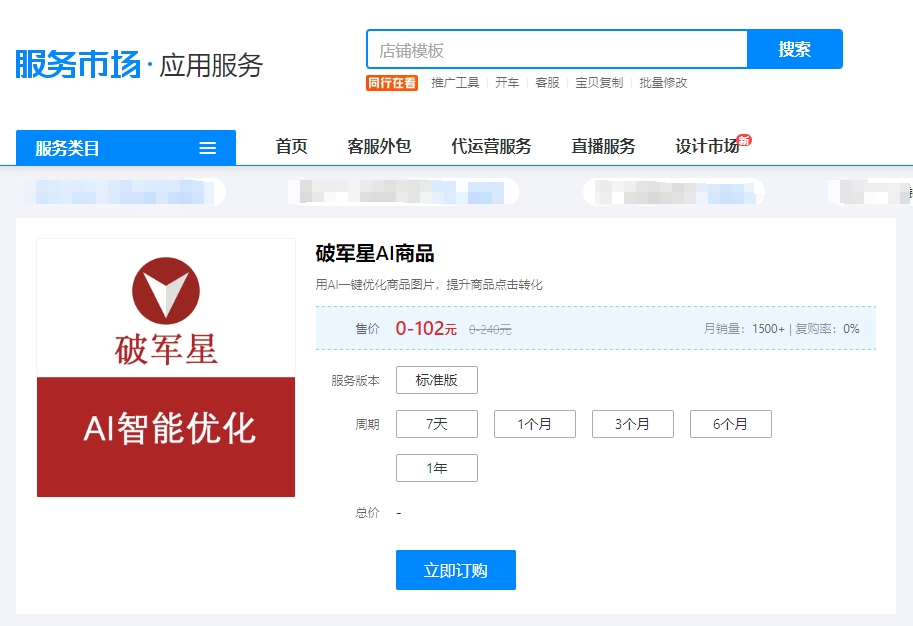Screen dimensions: 913x626
Task: Select the 1年 period option
Action: tap(437, 468)
